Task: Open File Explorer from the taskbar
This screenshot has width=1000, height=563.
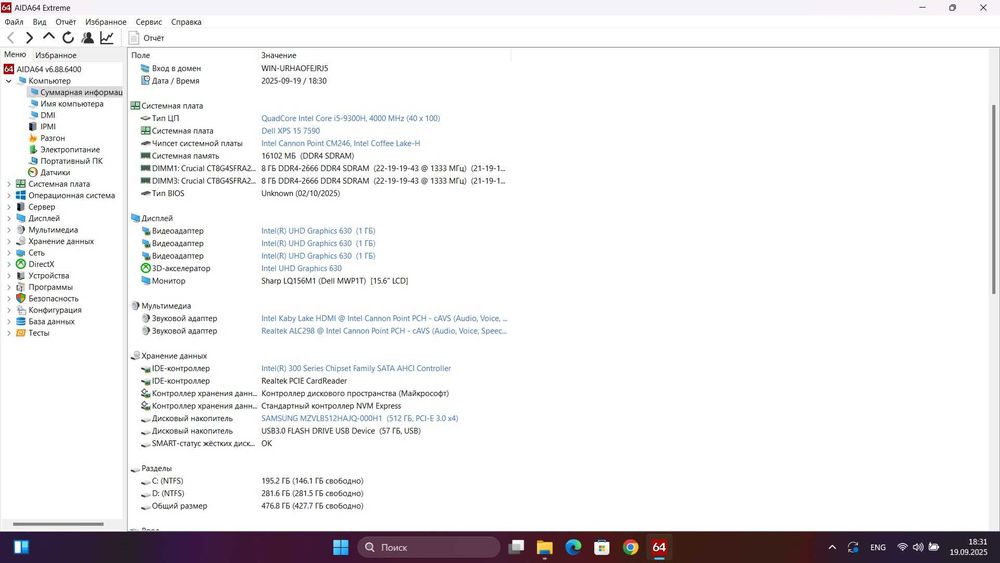Action: (x=544, y=547)
